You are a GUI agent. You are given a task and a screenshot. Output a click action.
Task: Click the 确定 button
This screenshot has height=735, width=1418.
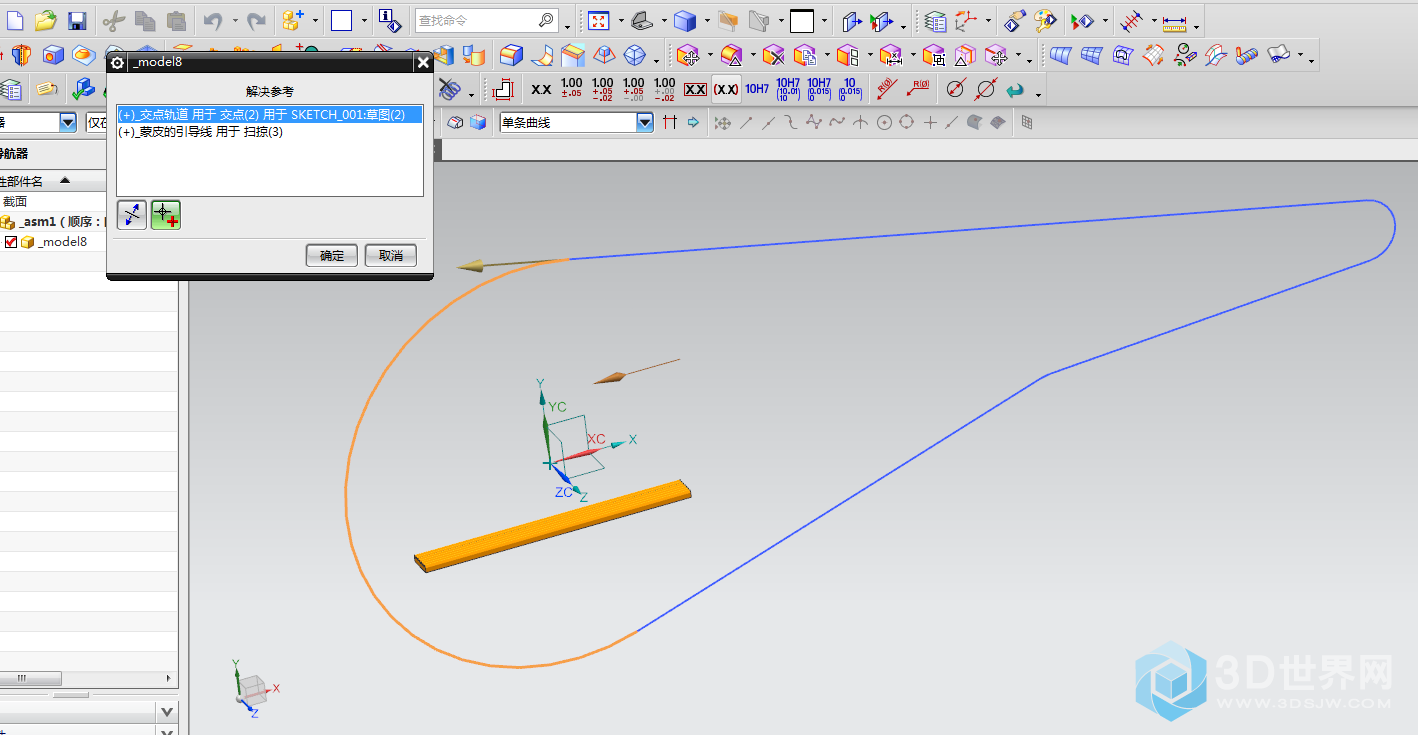point(331,255)
